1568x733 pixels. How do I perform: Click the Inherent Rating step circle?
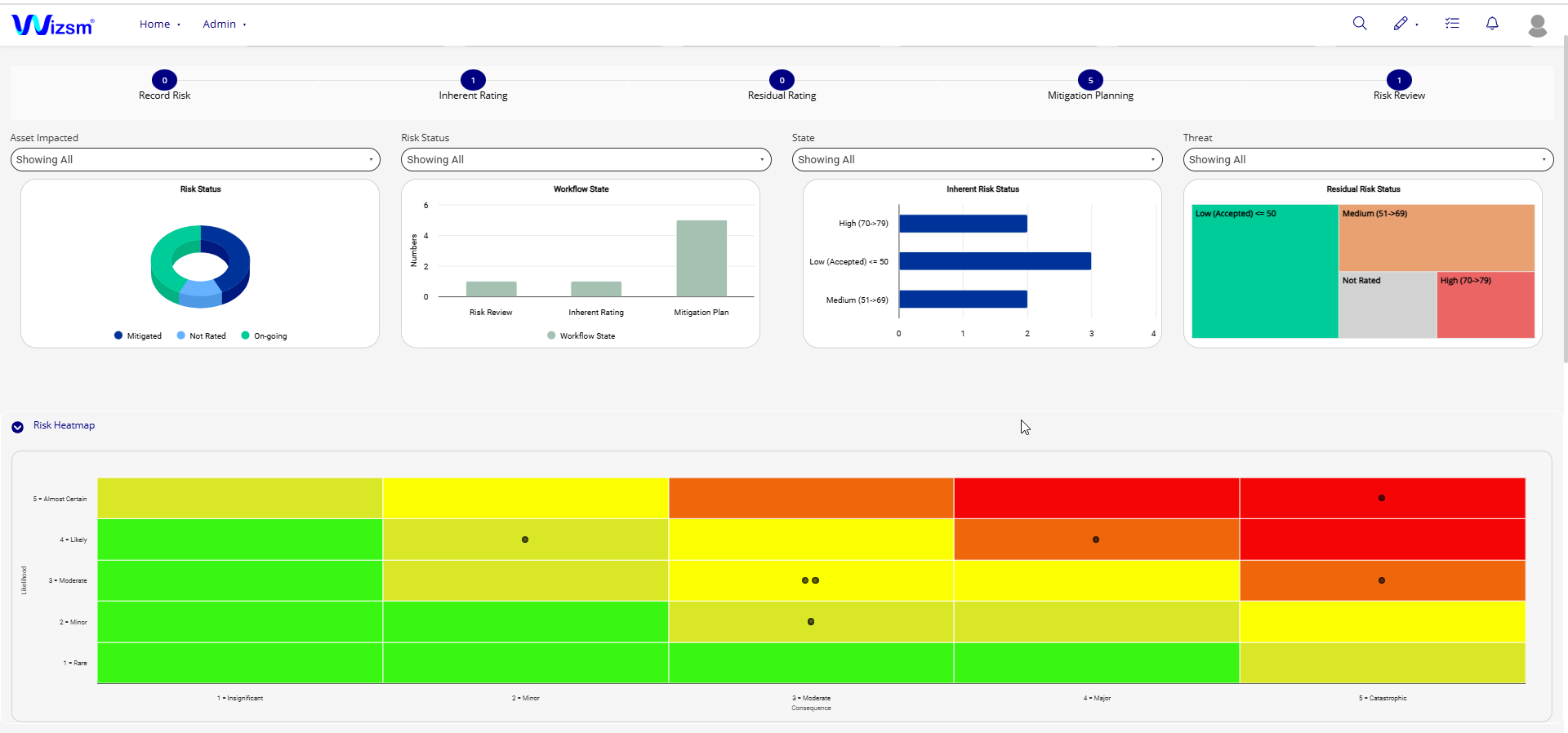[x=473, y=80]
